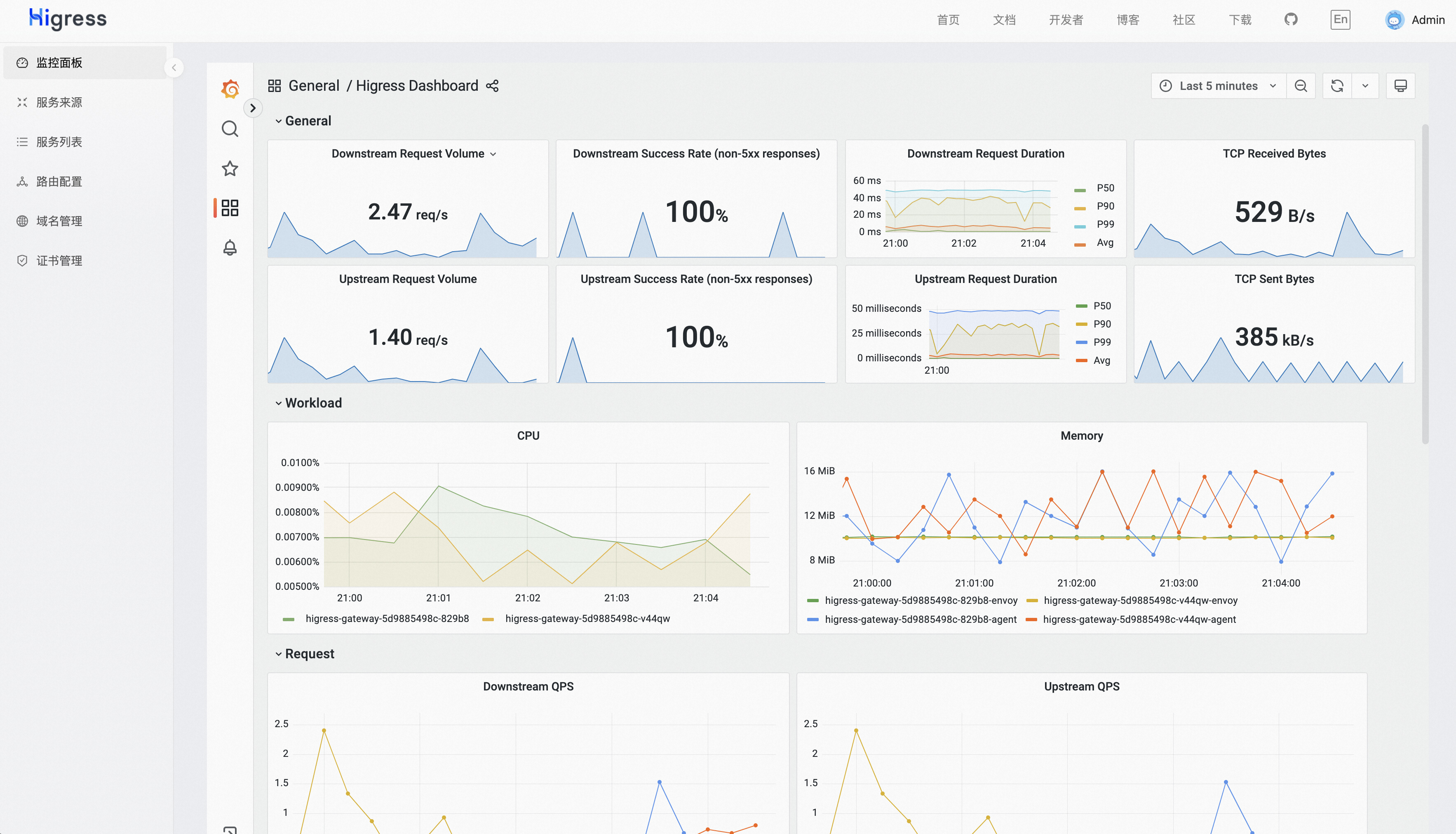Open the dashboards grid icon
The height and width of the screenshot is (834, 1456).
230,207
